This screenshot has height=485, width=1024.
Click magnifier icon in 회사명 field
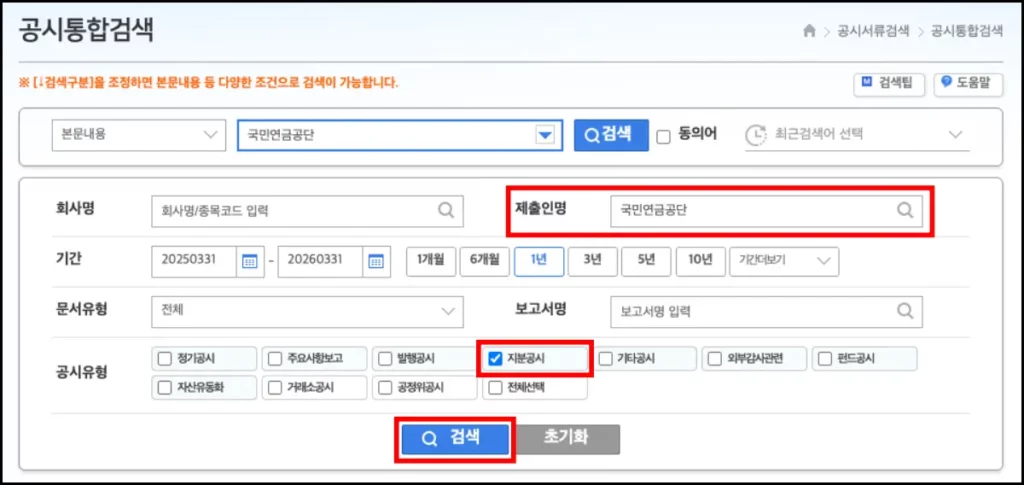click(446, 210)
